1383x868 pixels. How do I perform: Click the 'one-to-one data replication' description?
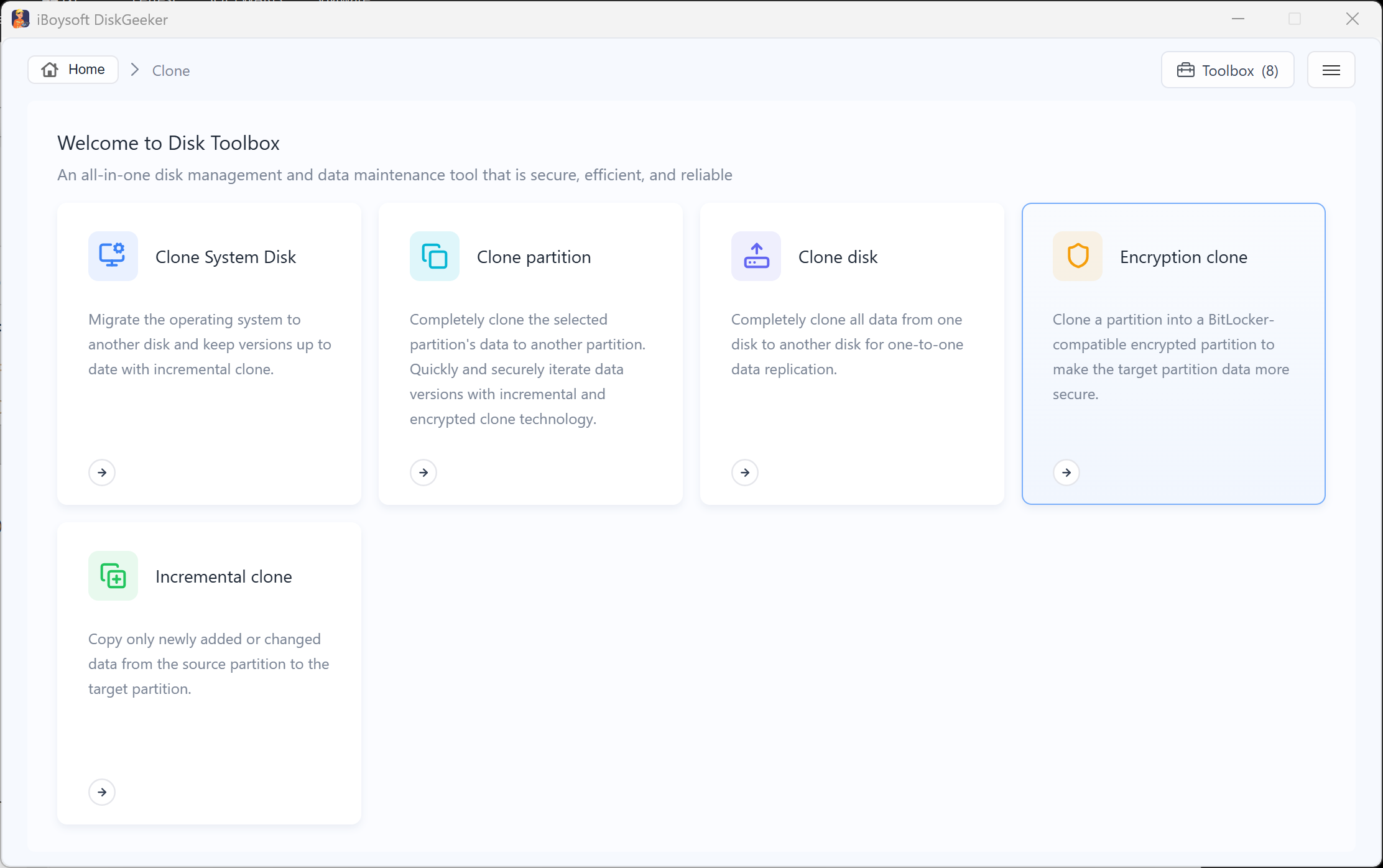pyautogui.click(x=847, y=344)
